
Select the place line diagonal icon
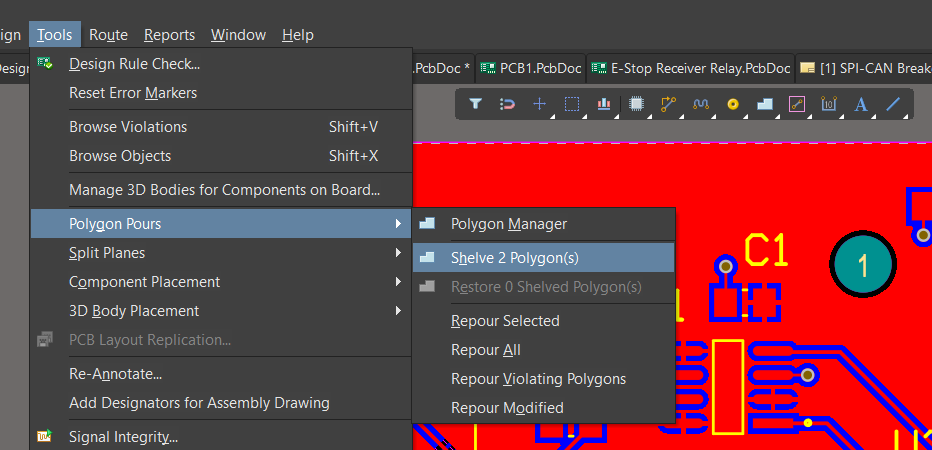click(x=893, y=104)
